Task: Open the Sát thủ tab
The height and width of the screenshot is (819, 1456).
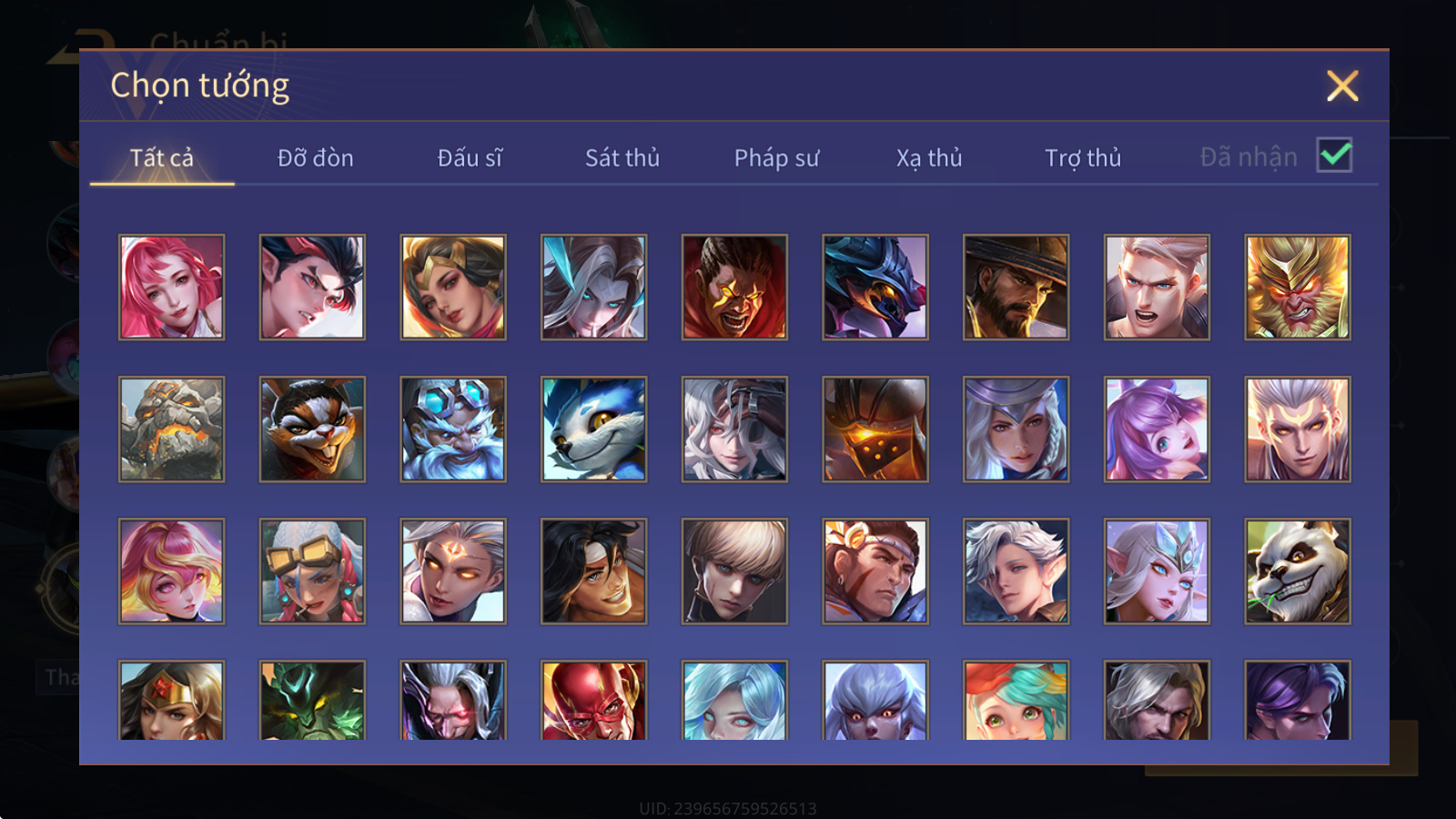Action: [x=622, y=158]
